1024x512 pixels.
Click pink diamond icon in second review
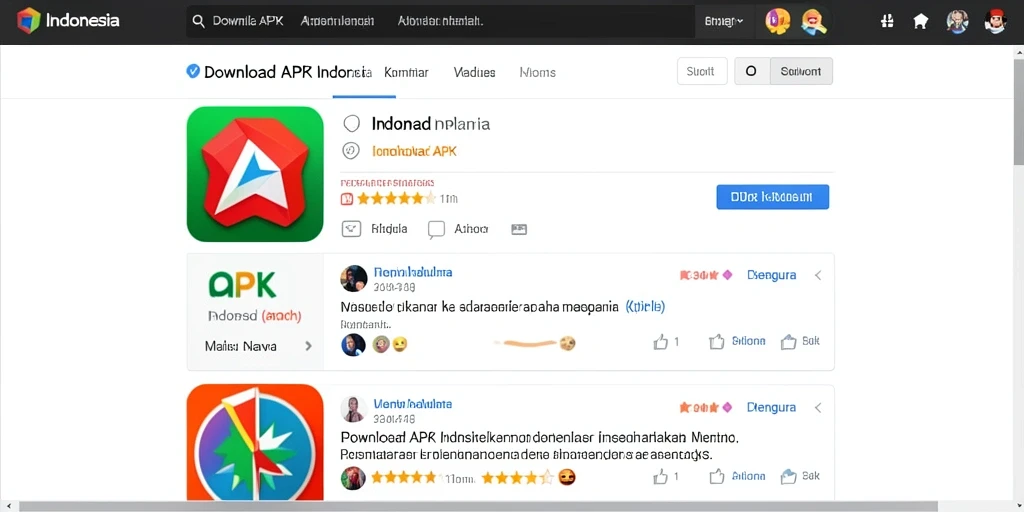pos(728,408)
